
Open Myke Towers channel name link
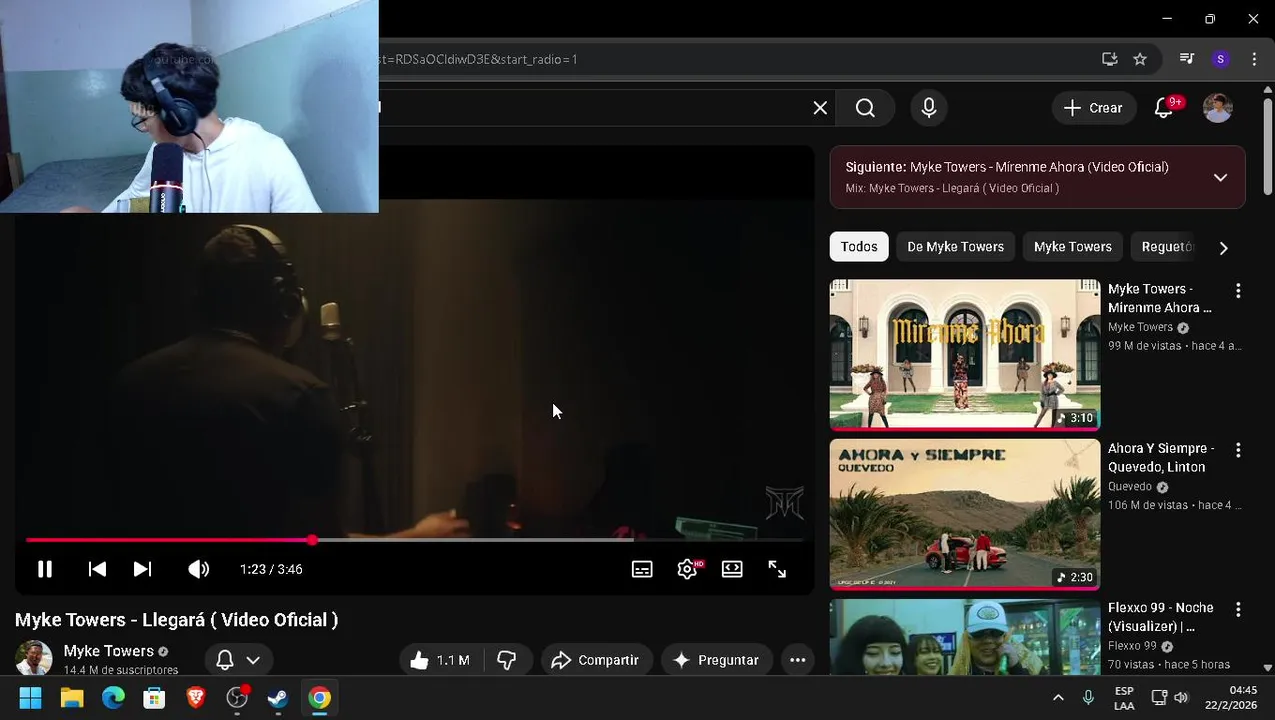tap(109, 651)
